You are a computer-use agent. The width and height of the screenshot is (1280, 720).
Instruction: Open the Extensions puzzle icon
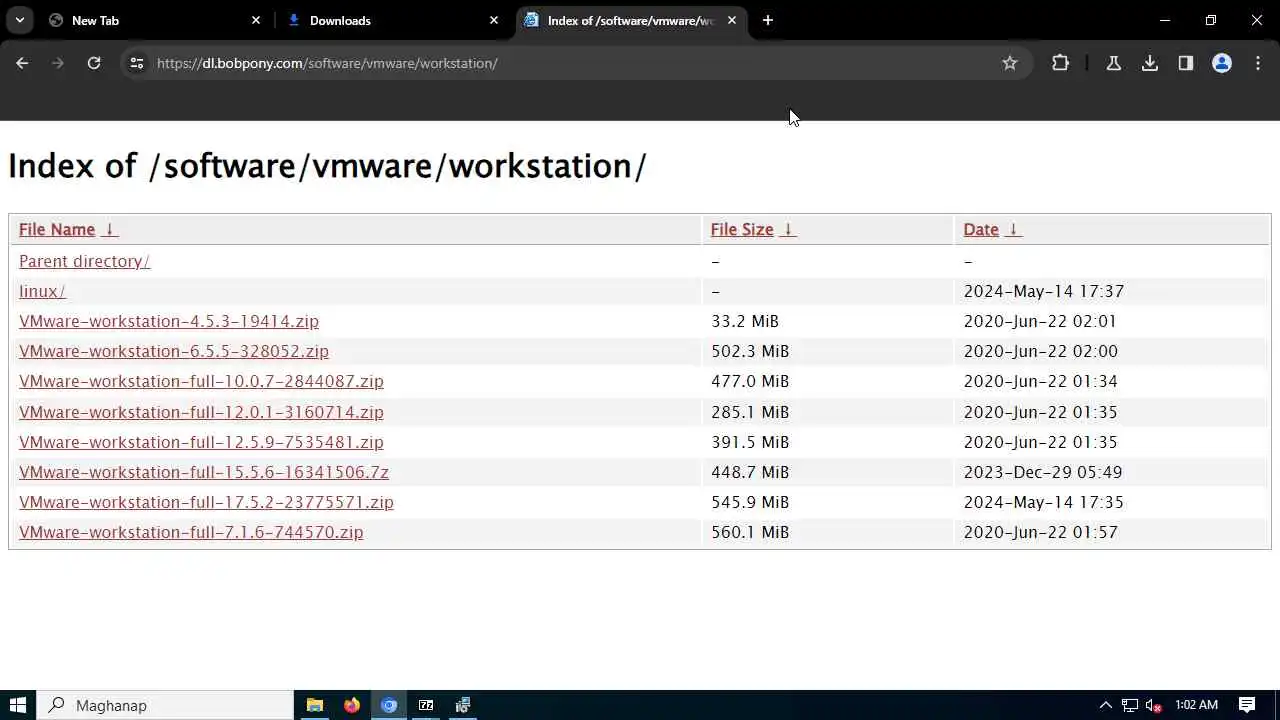pos(1060,63)
